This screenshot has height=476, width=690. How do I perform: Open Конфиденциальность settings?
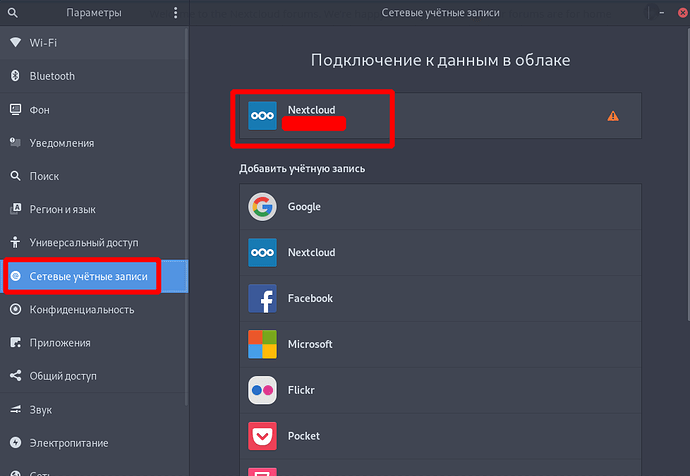94,310
